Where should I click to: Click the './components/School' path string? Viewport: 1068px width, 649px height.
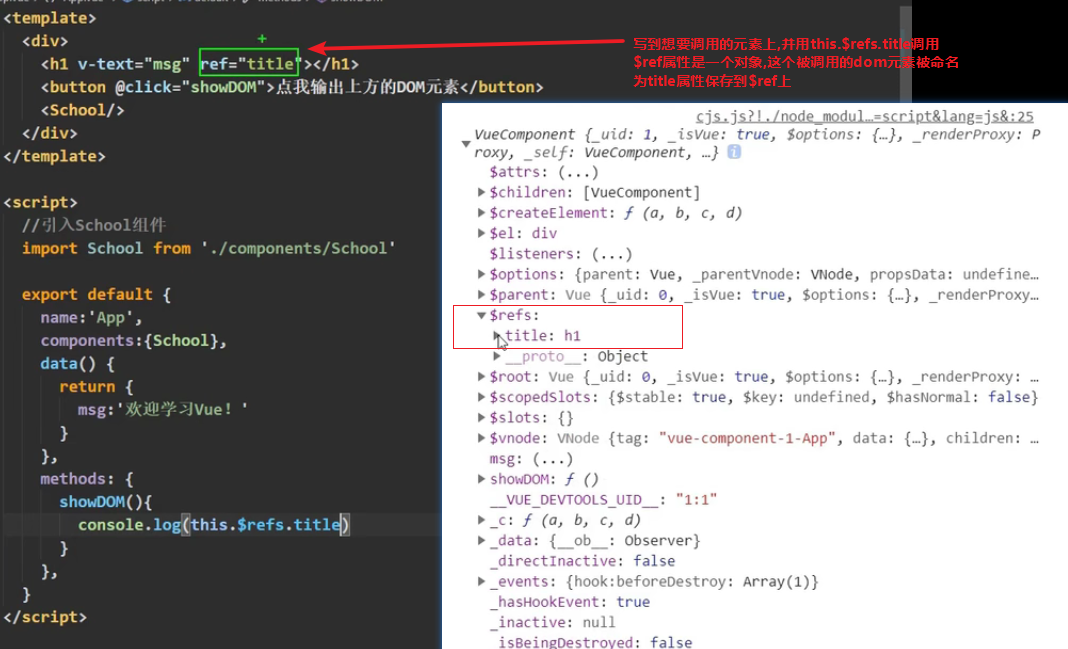[298, 249]
